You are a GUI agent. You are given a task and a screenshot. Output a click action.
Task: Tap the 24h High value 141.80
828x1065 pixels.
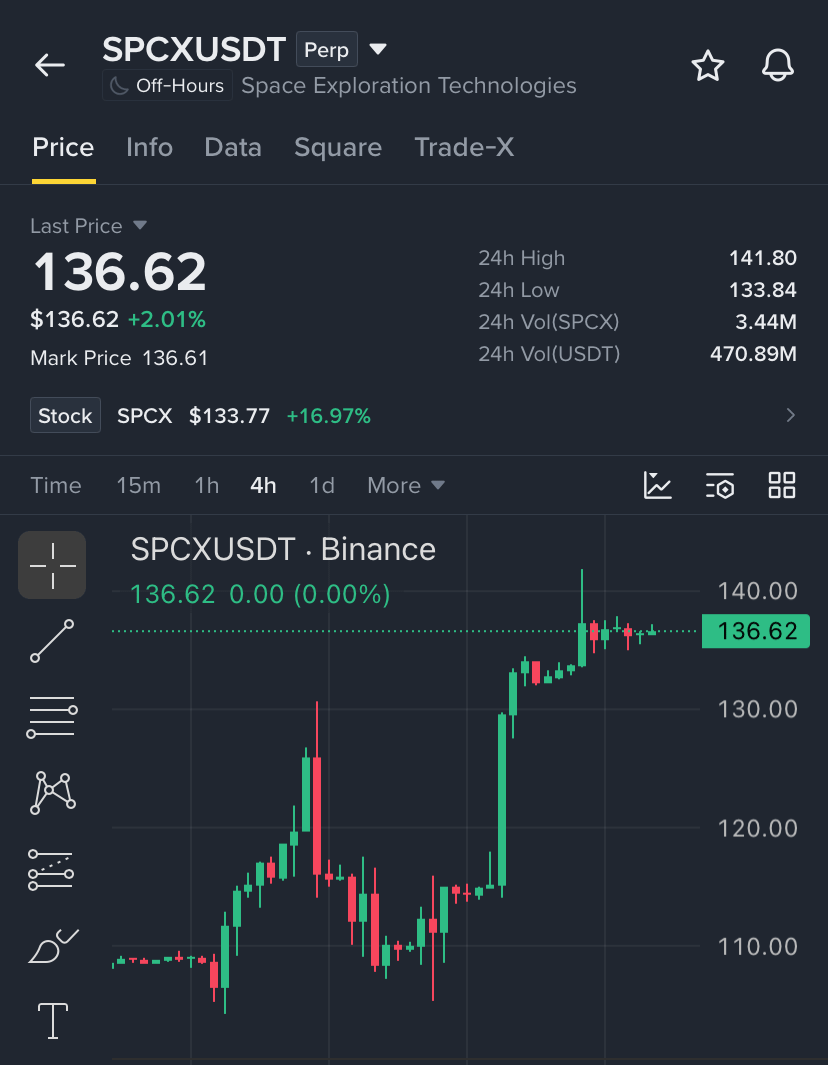point(763,258)
